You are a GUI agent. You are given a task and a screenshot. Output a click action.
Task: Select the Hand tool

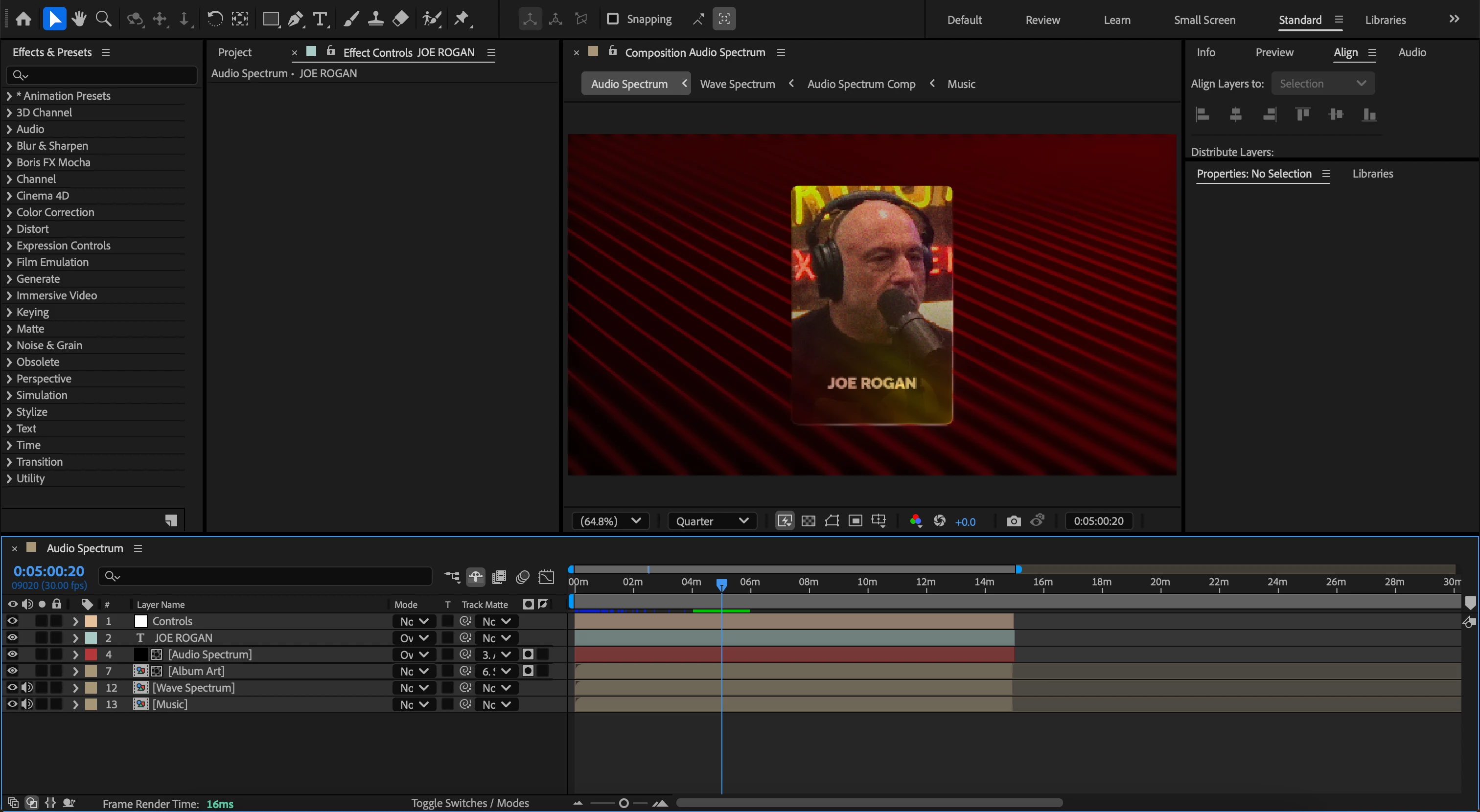point(79,20)
